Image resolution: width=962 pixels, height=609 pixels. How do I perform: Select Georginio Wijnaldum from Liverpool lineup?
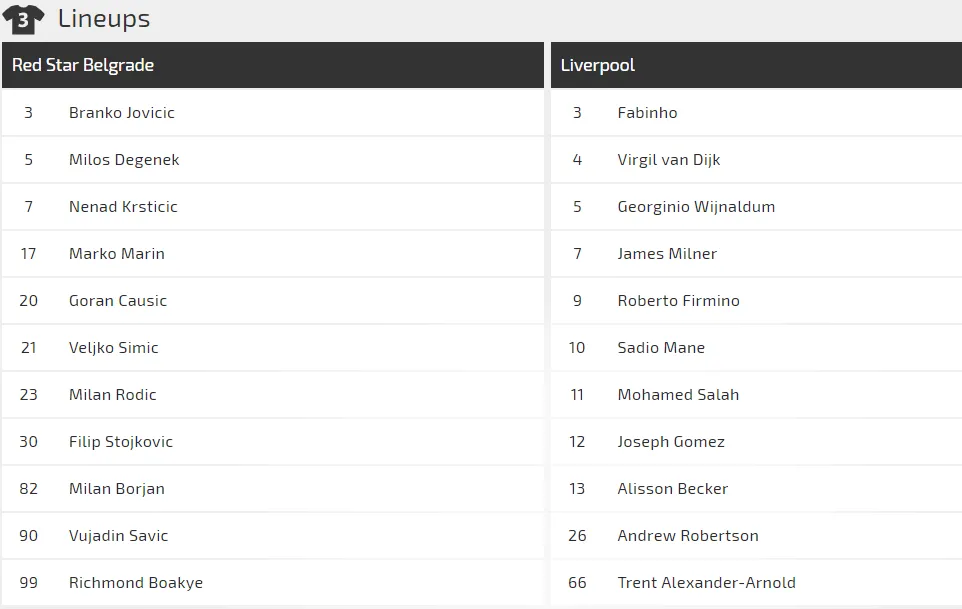696,207
